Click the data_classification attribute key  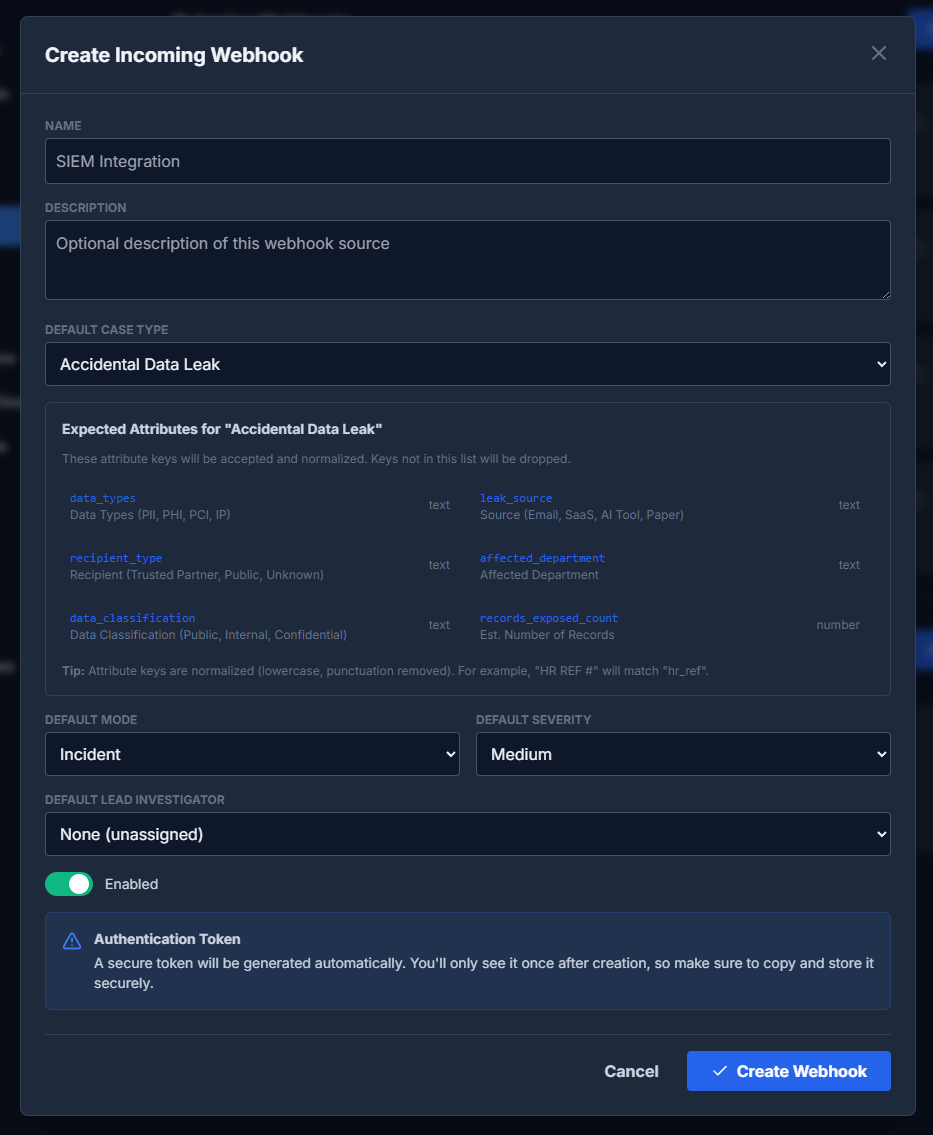(132, 617)
